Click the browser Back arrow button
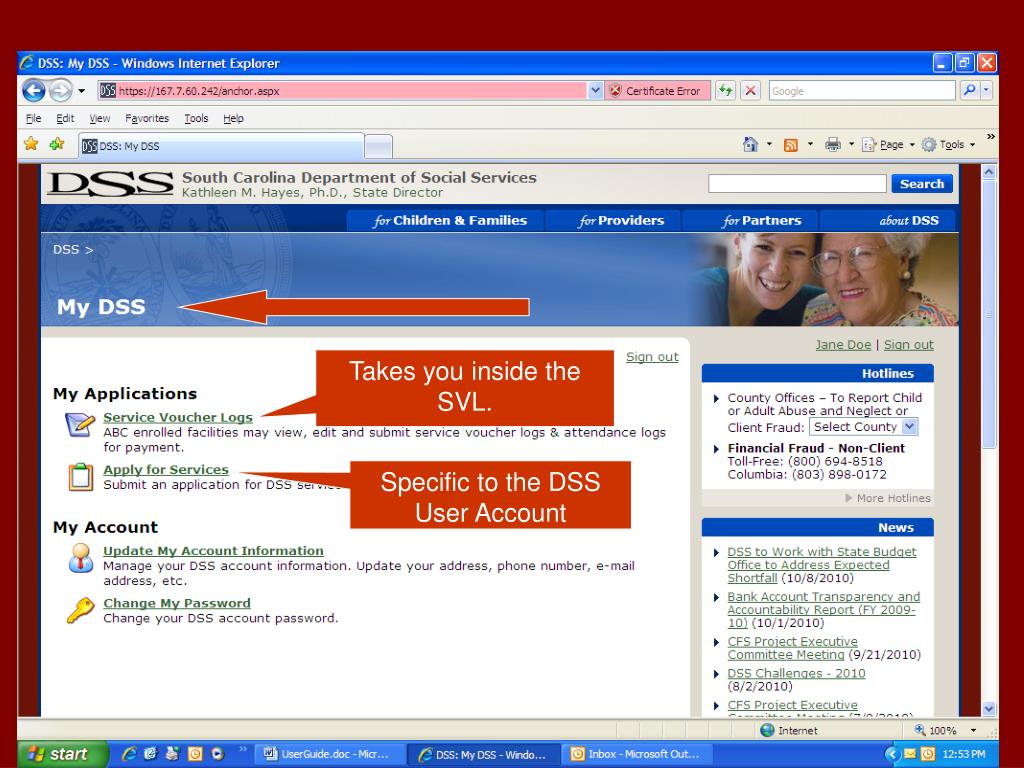Image resolution: width=1024 pixels, height=768 pixels. click(x=34, y=91)
